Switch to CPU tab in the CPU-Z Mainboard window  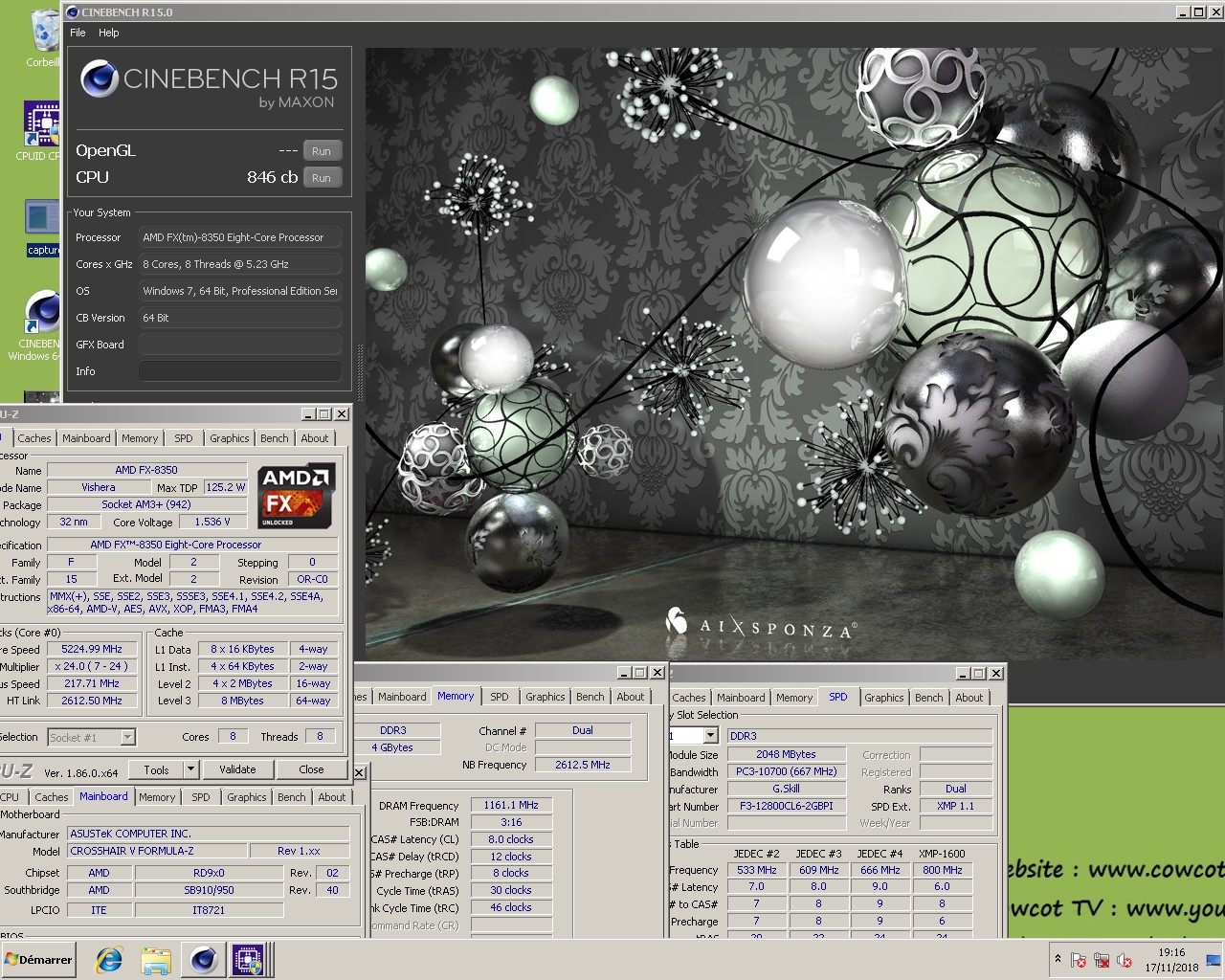click(10, 797)
